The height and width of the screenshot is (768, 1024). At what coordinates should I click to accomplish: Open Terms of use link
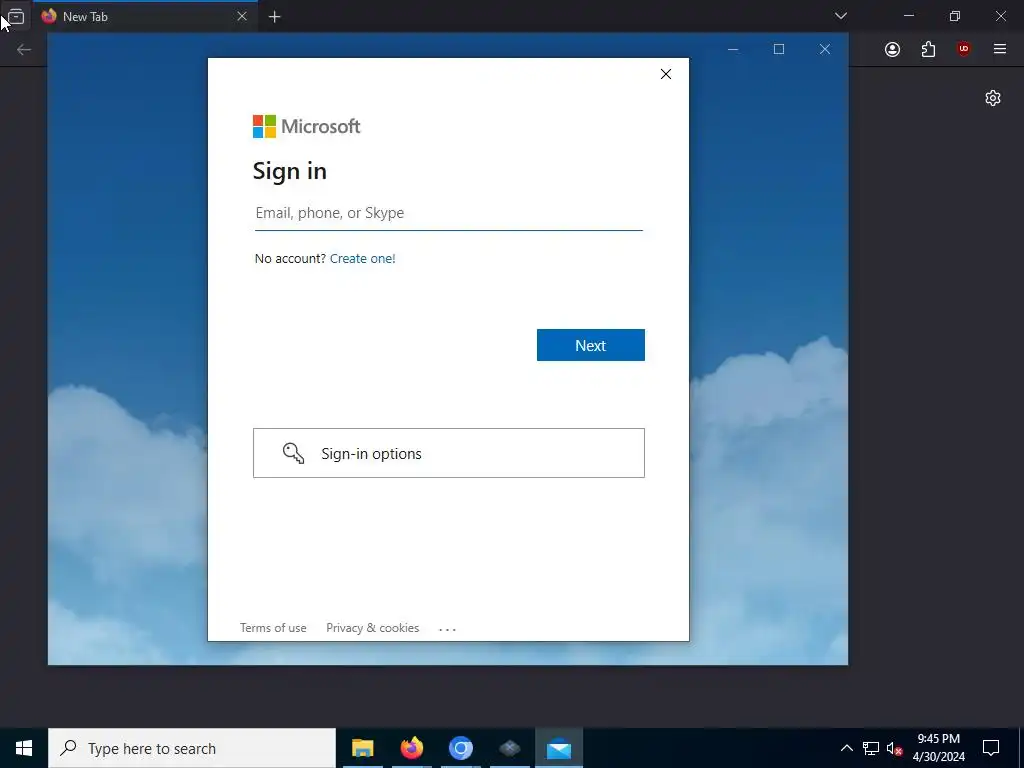point(273,628)
